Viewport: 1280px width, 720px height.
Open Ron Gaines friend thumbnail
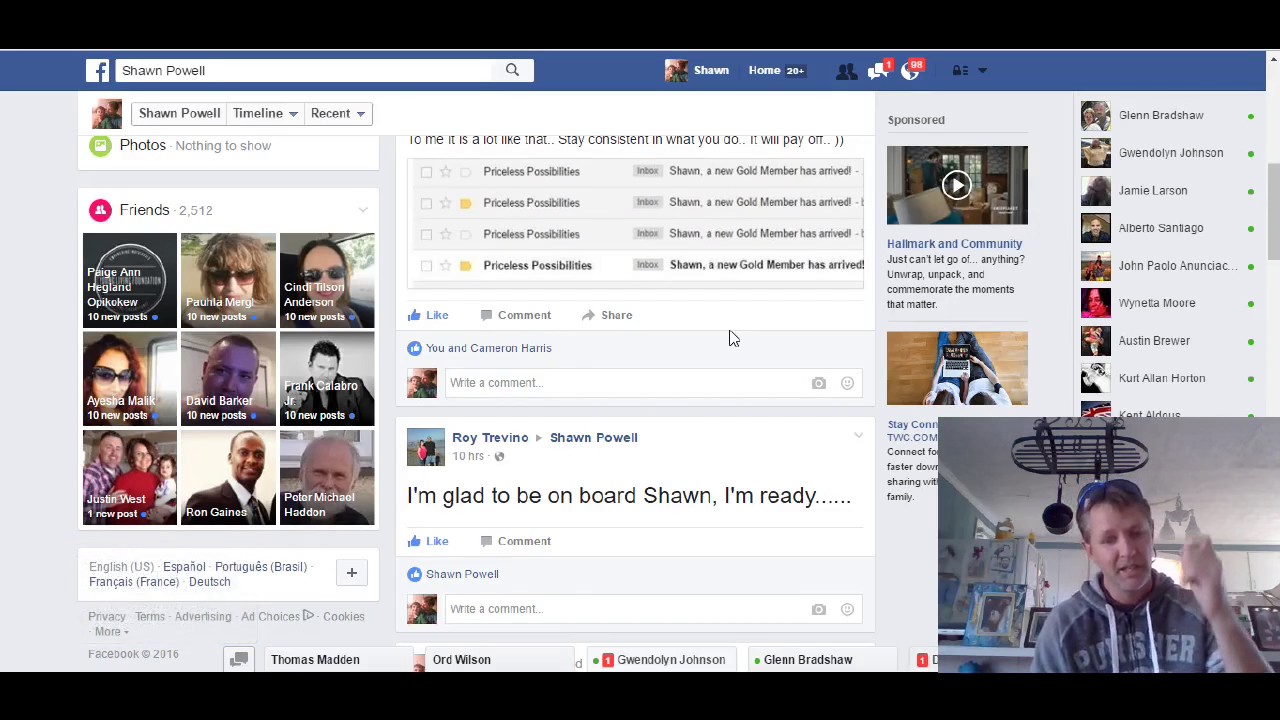coord(228,478)
